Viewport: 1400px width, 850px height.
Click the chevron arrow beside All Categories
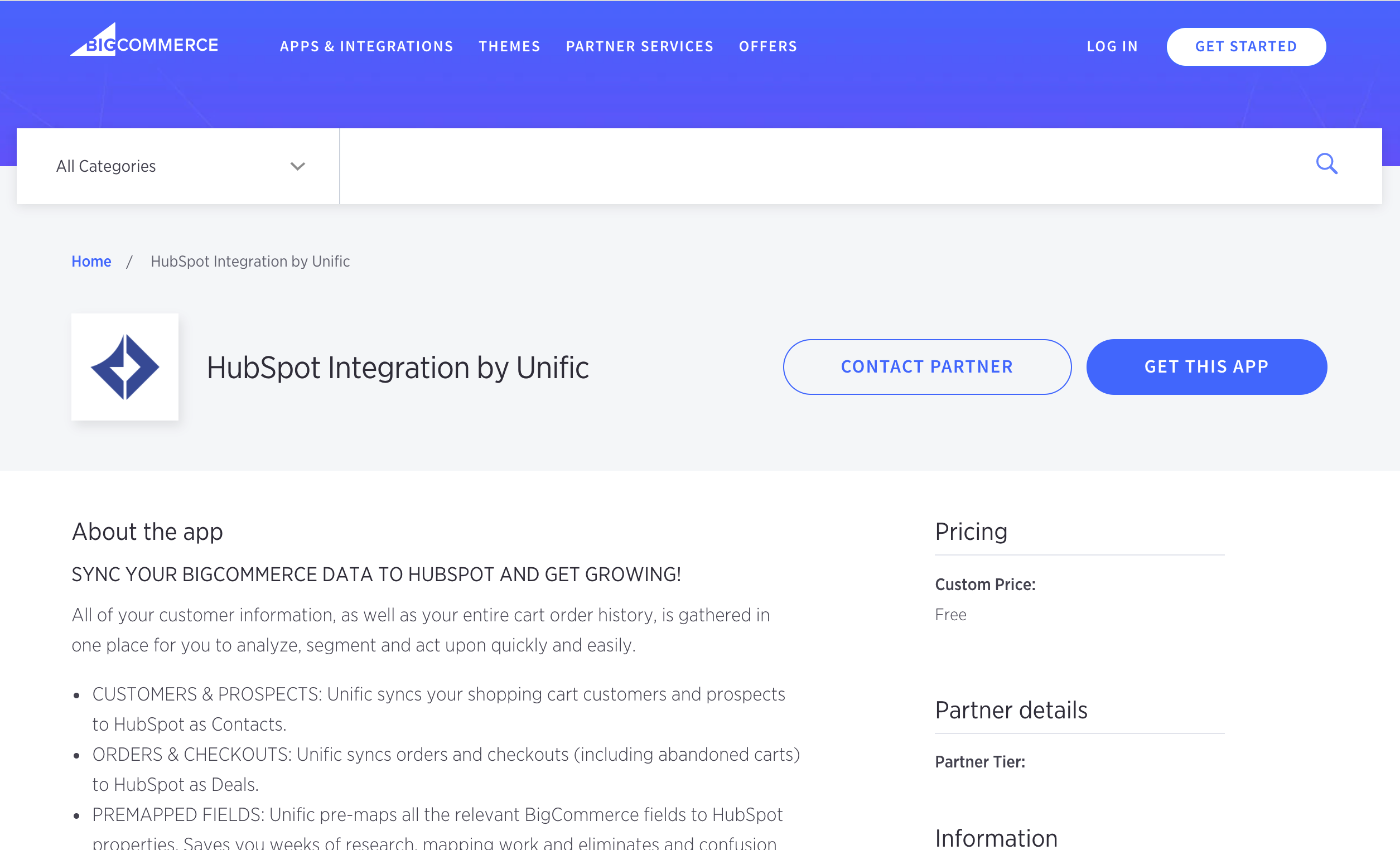click(298, 166)
